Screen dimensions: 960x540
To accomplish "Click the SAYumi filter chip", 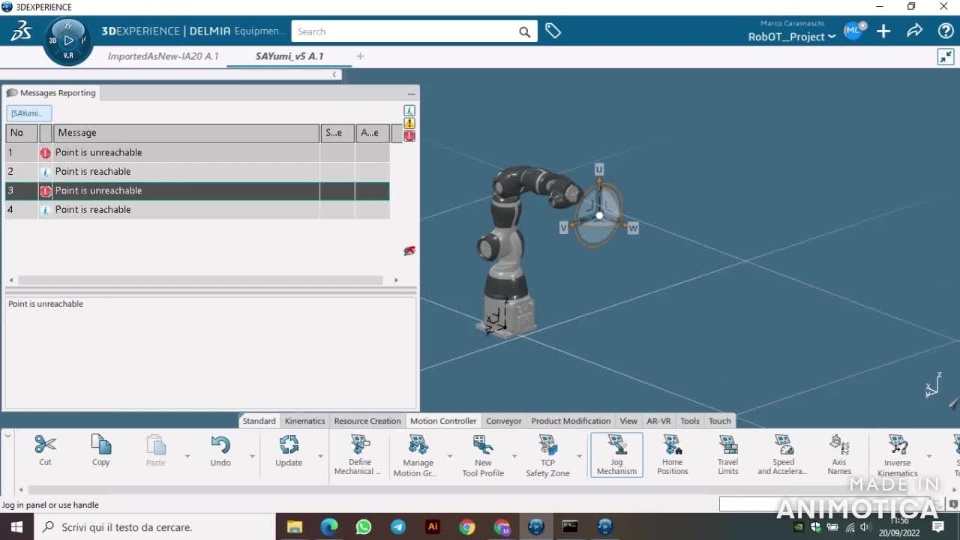I will point(28,113).
